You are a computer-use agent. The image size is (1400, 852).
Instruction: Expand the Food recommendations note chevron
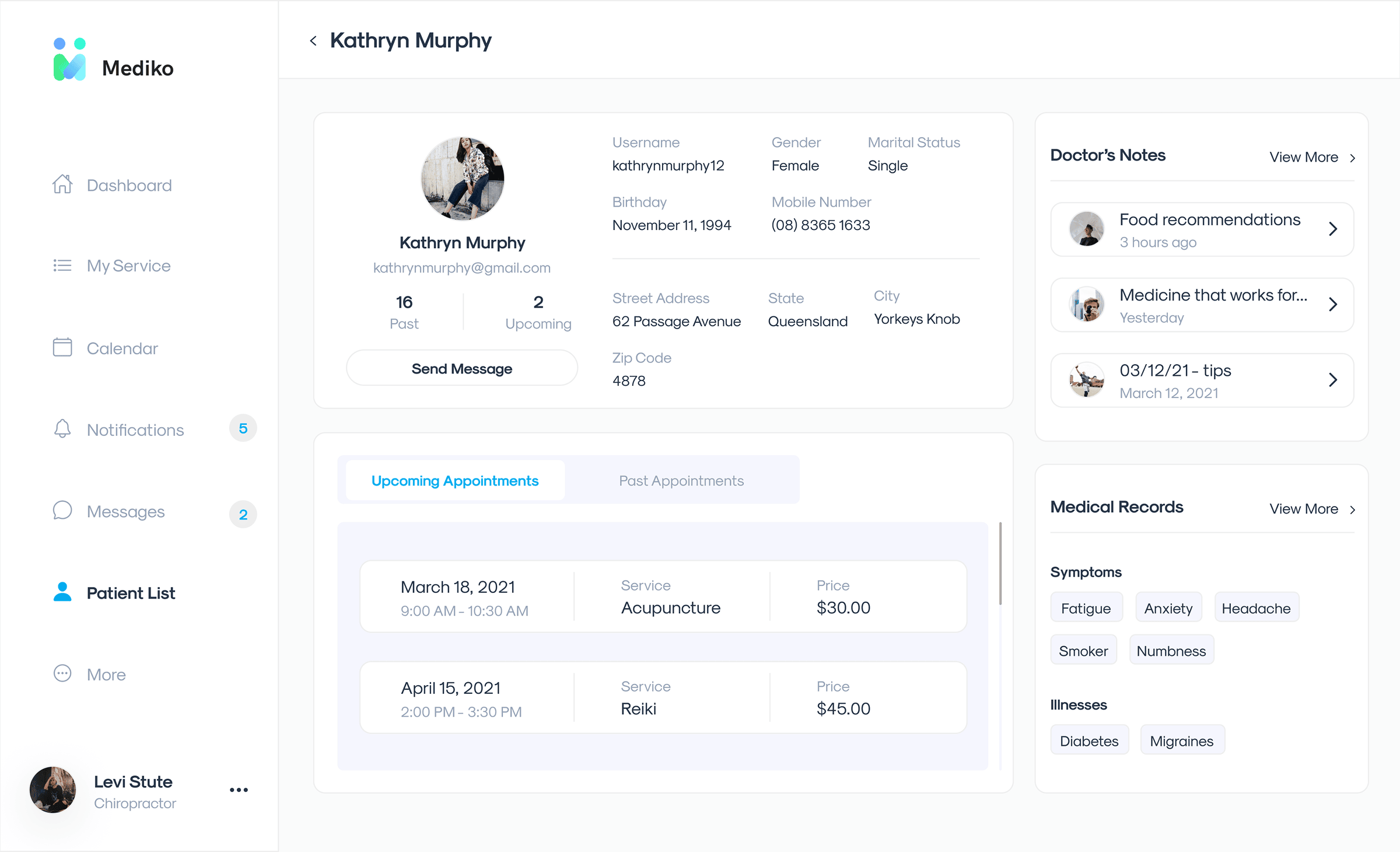tap(1332, 229)
